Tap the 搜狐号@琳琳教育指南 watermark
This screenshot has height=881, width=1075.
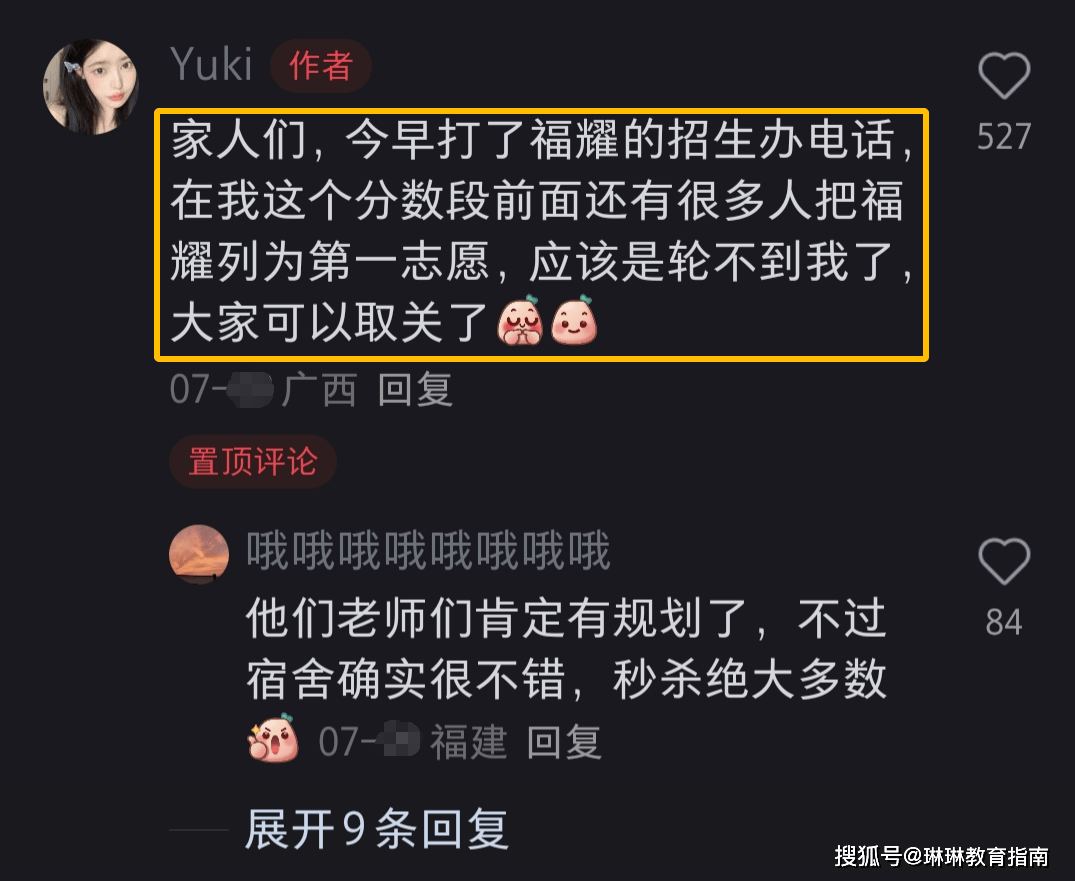(x=941, y=856)
